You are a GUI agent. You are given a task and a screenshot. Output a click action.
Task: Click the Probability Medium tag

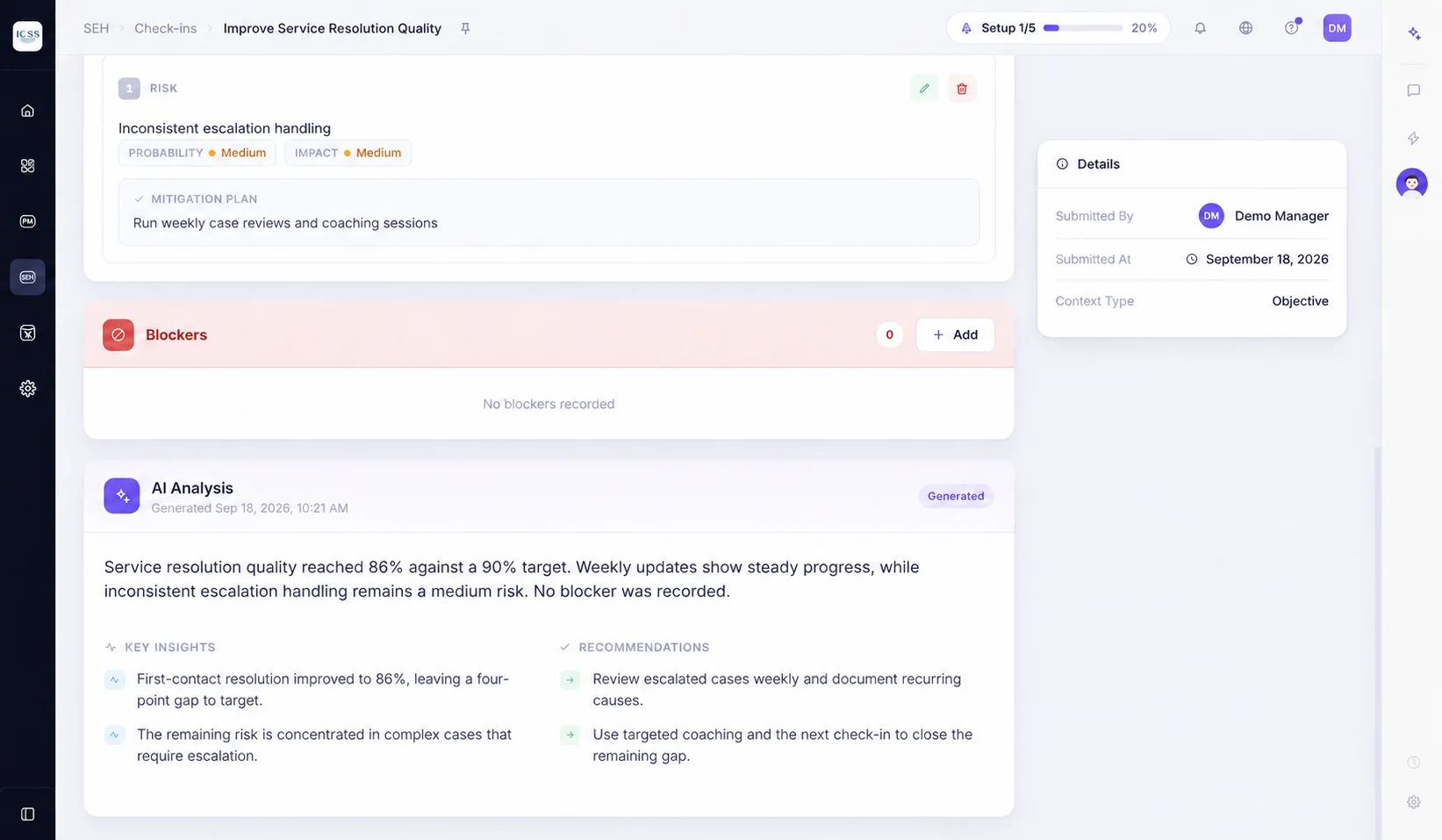[197, 153]
